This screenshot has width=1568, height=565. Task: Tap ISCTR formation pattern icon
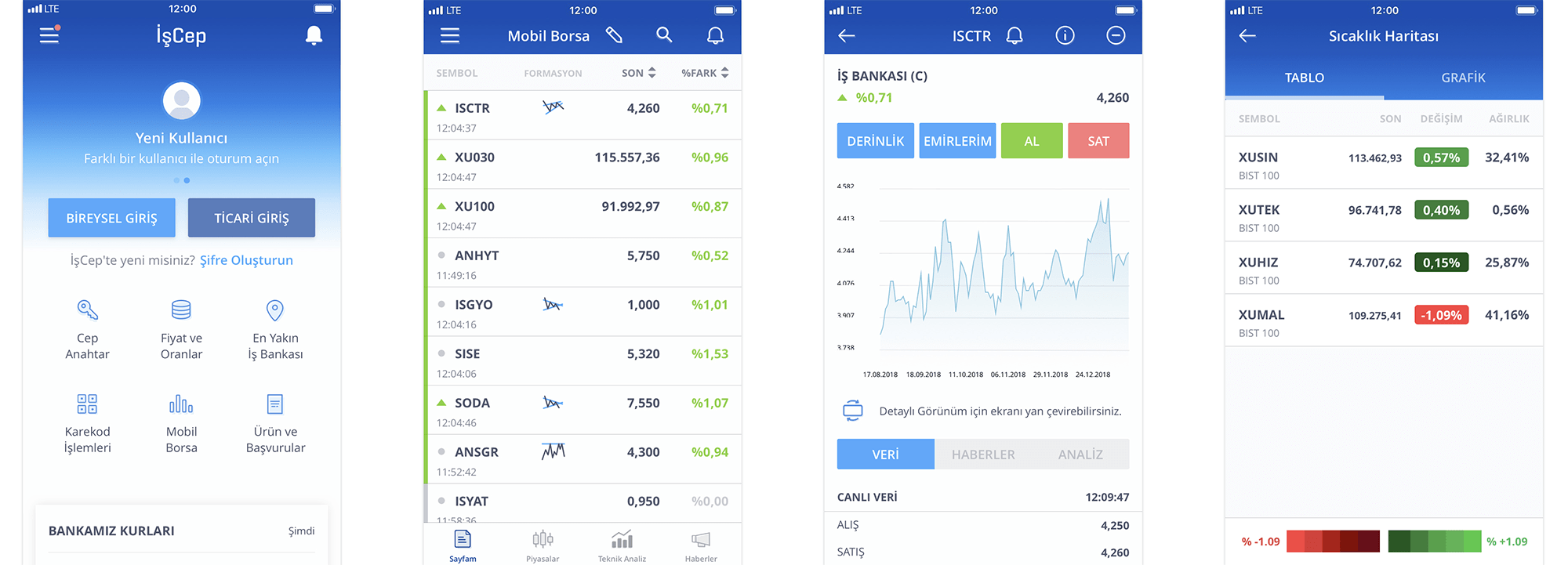click(553, 107)
